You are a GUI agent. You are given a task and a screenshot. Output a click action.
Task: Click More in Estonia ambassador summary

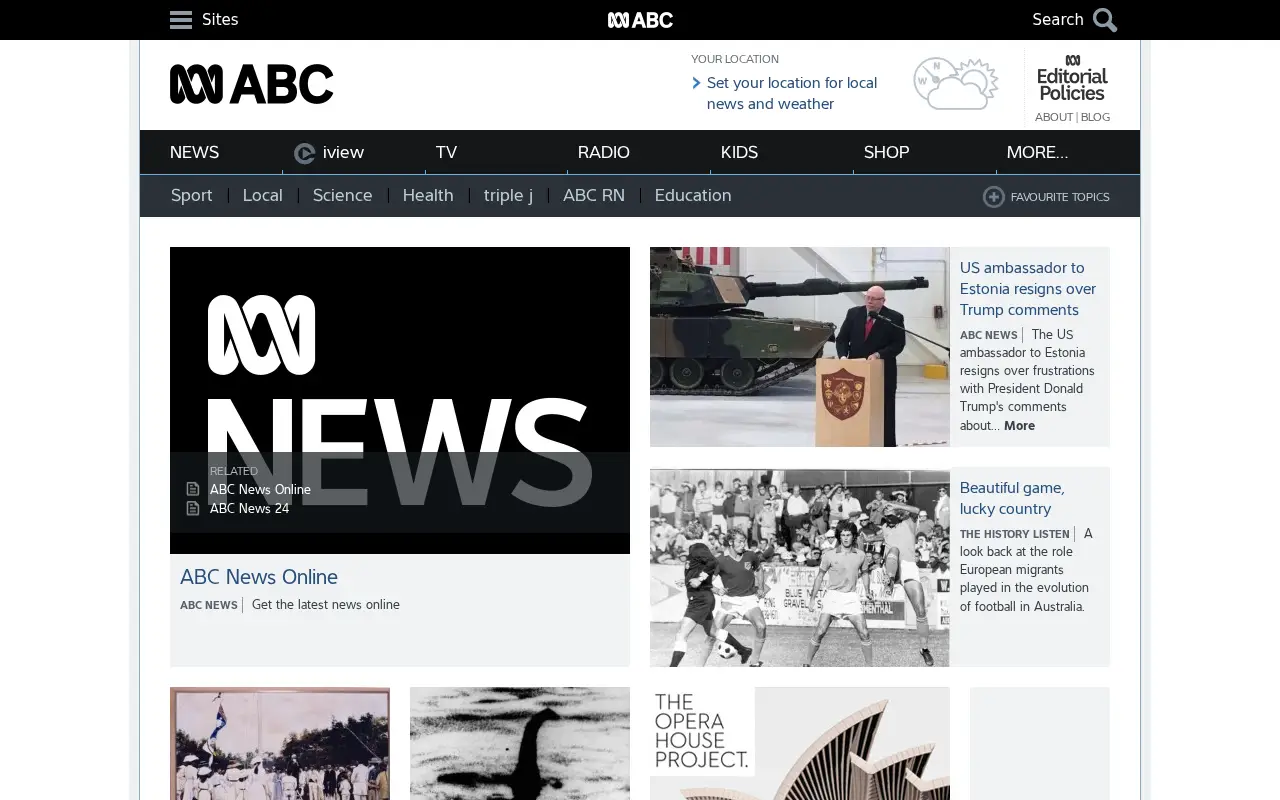[1019, 425]
